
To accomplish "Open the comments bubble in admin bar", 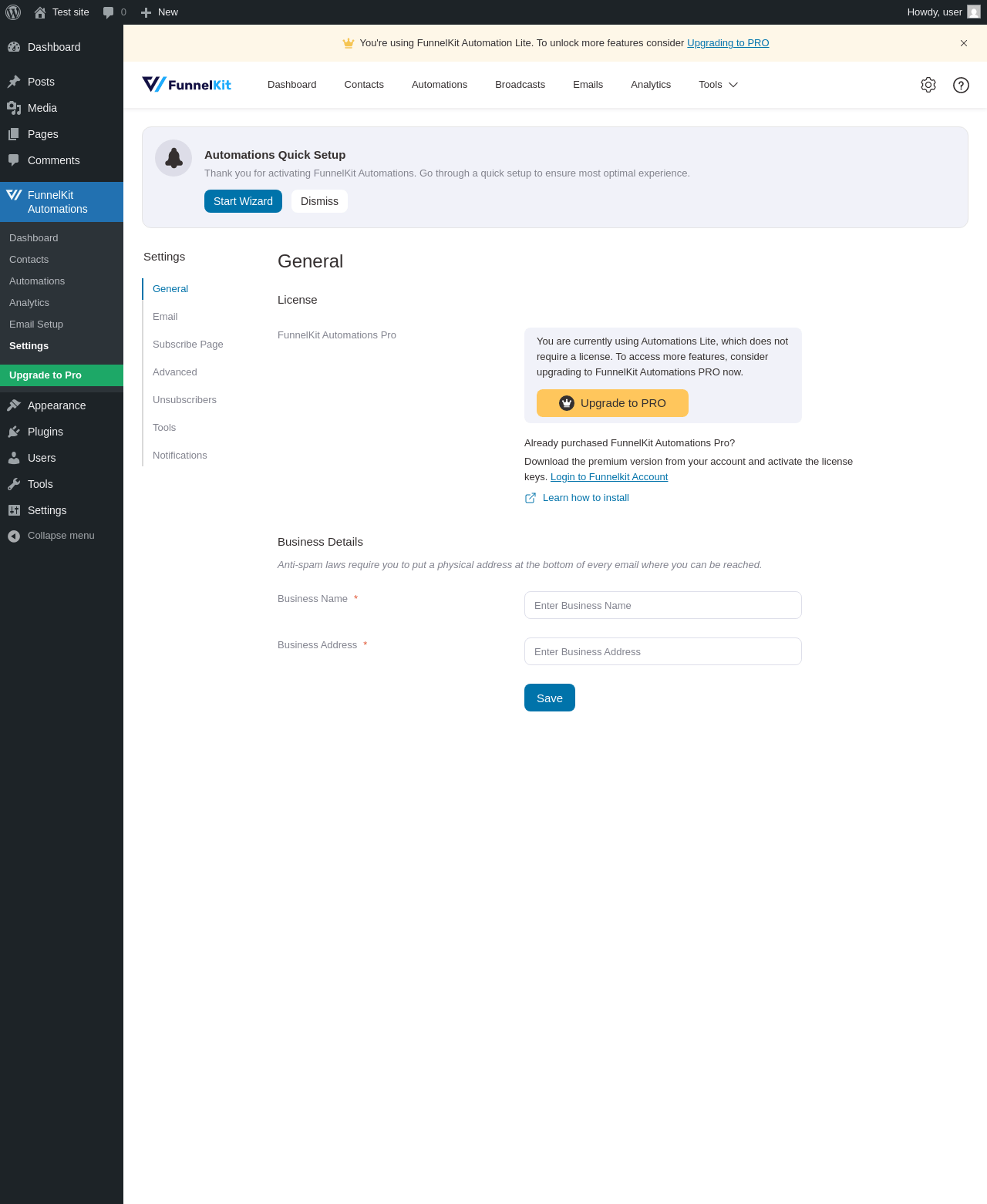I will click(108, 12).
